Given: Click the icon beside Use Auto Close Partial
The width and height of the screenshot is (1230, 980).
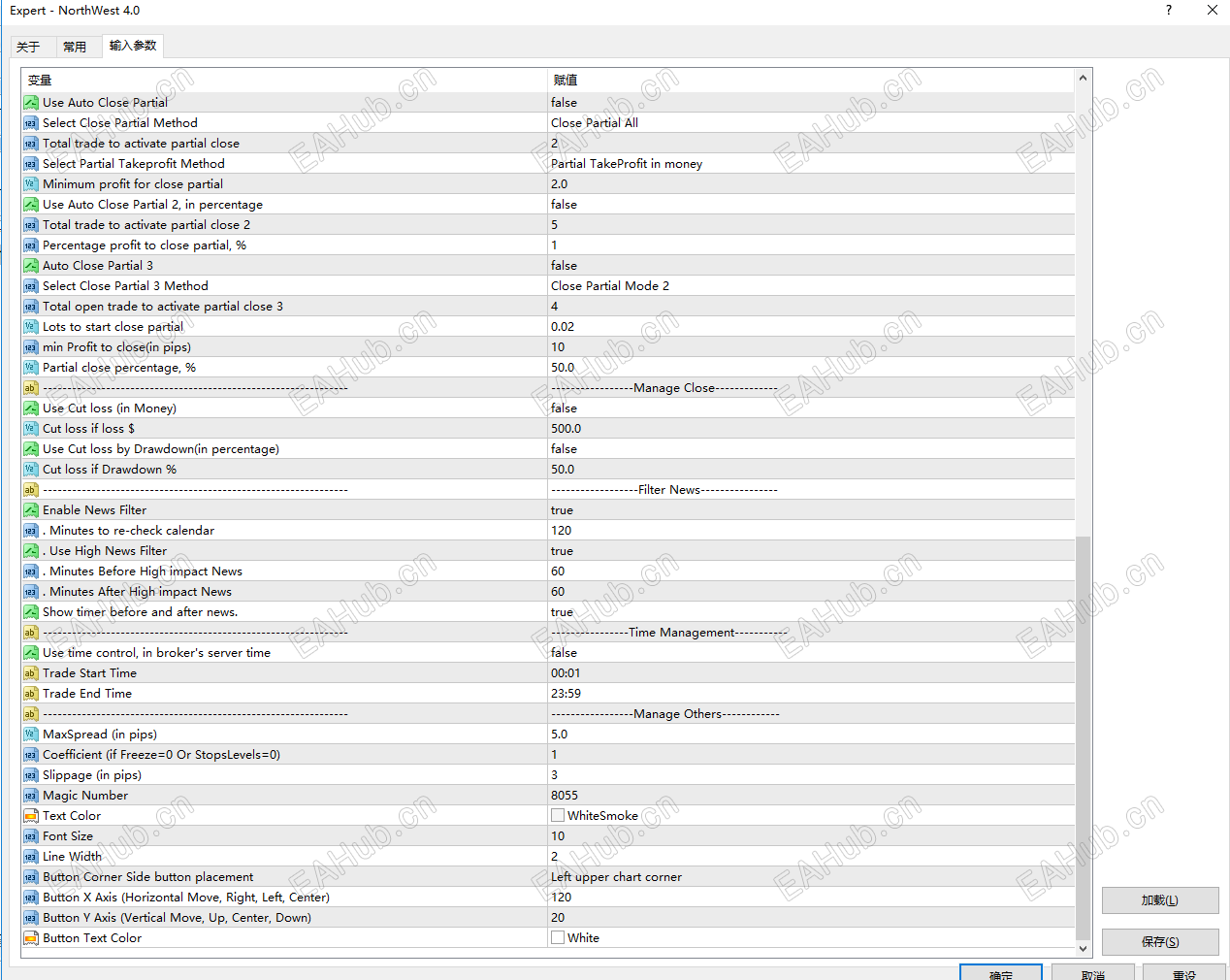Looking at the screenshot, I should click(x=31, y=102).
